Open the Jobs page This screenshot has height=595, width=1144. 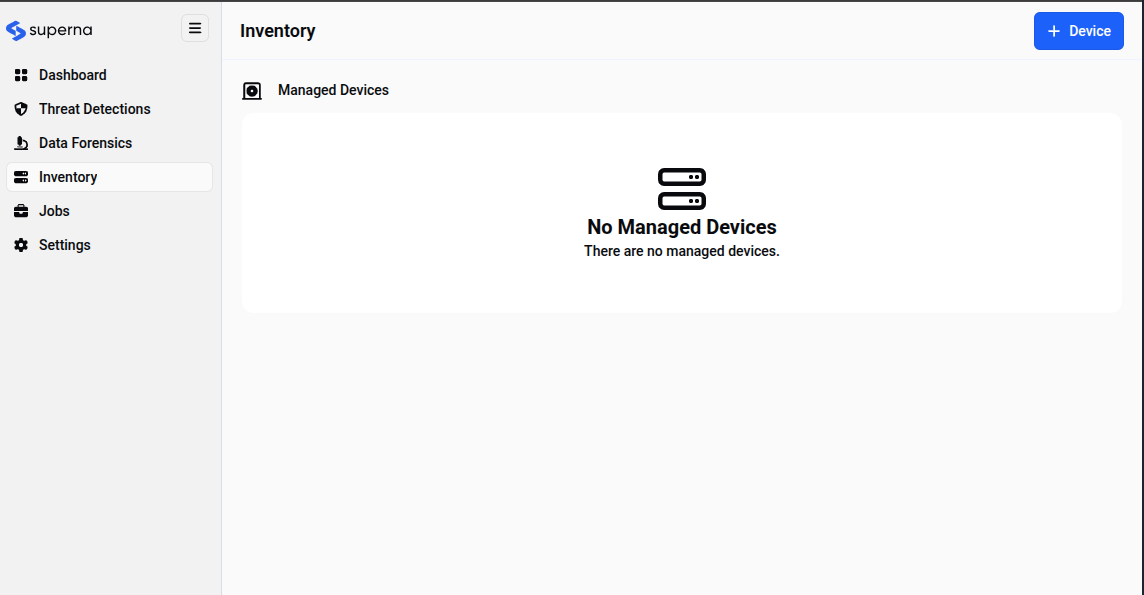click(54, 211)
